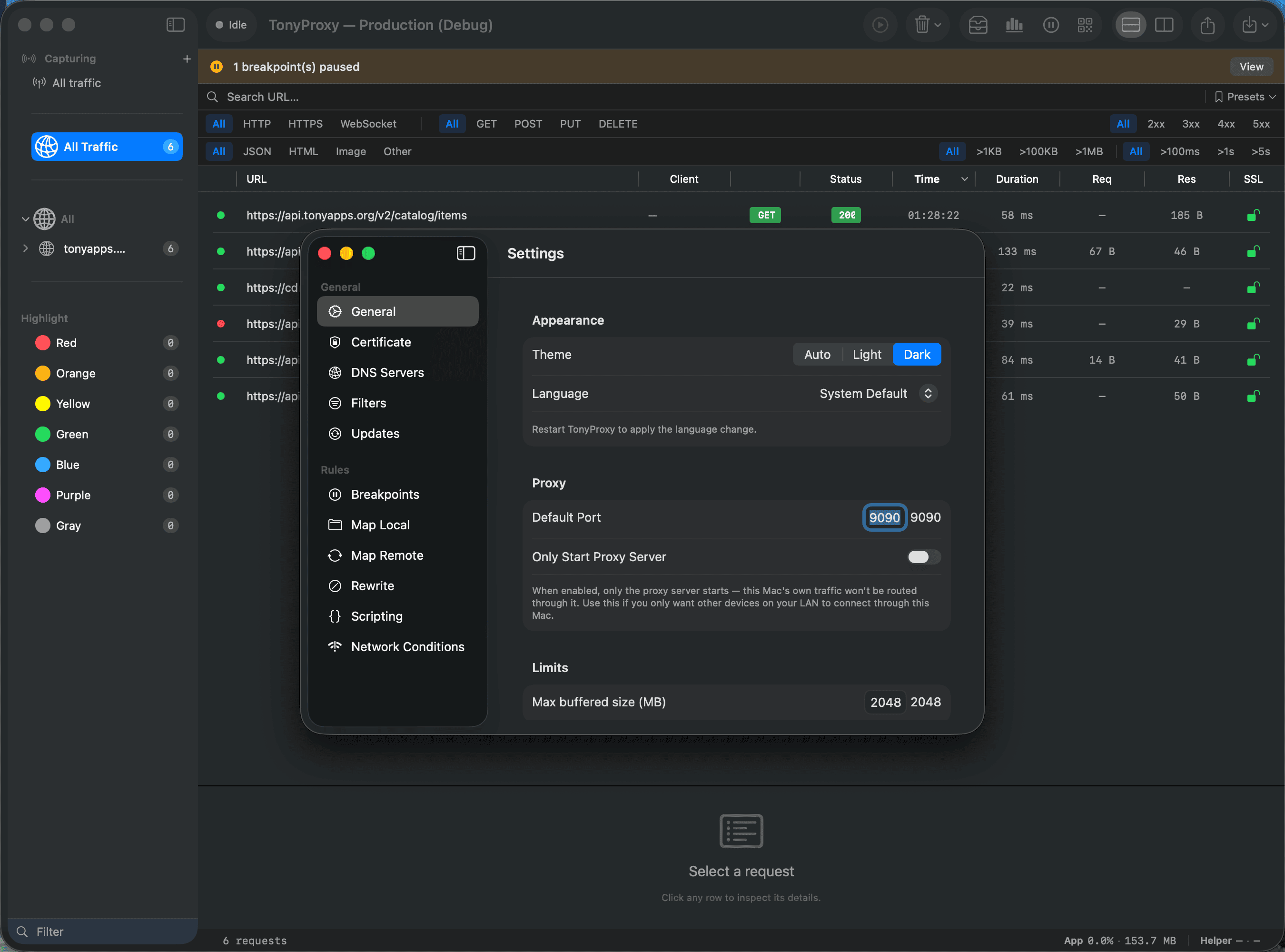The height and width of the screenshot is (952, 1285).
Task: Open the Language System Default dropdown
Action: pos(878,394)
